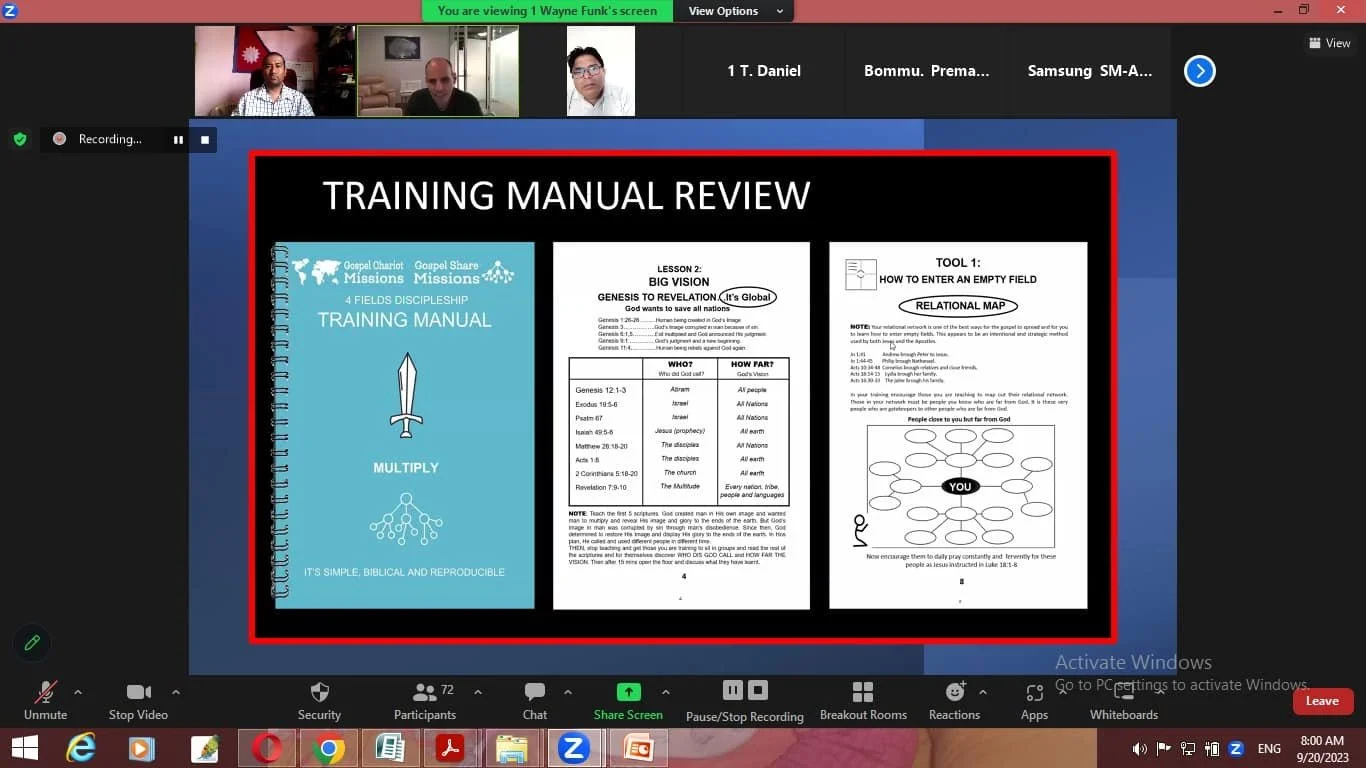Open Google Chrome from taskbar

(x=327, y=748)
